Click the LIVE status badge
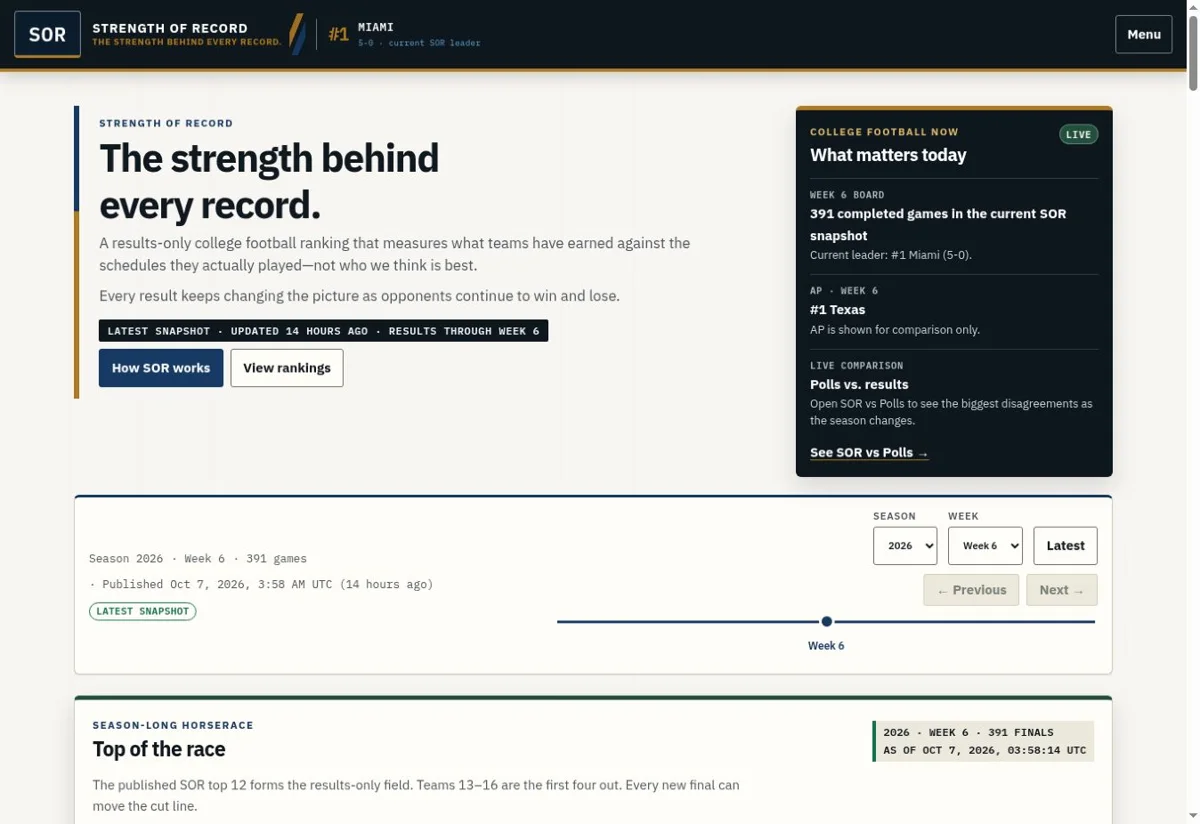The width and height of the screenshot is (1200, 824). coord(1078,134)
